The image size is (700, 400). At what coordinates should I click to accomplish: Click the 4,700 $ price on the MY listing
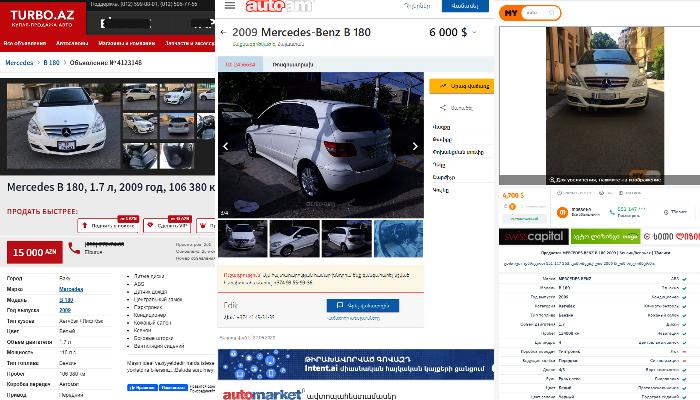point(513,195)
